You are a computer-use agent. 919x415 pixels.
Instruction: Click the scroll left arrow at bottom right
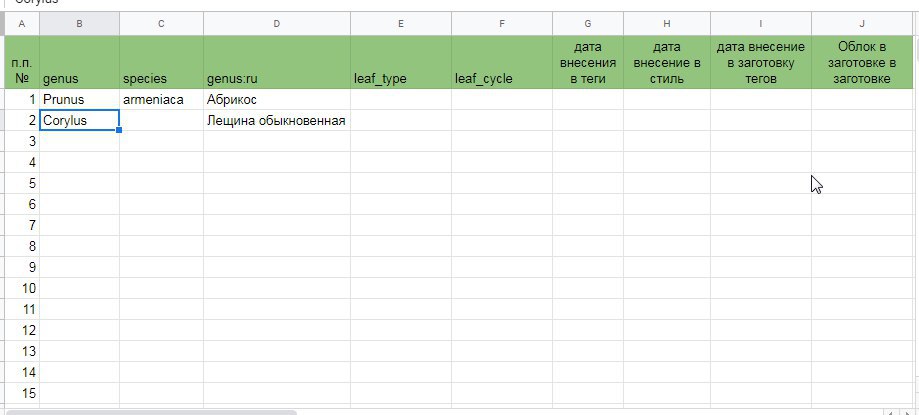(891, 412)
